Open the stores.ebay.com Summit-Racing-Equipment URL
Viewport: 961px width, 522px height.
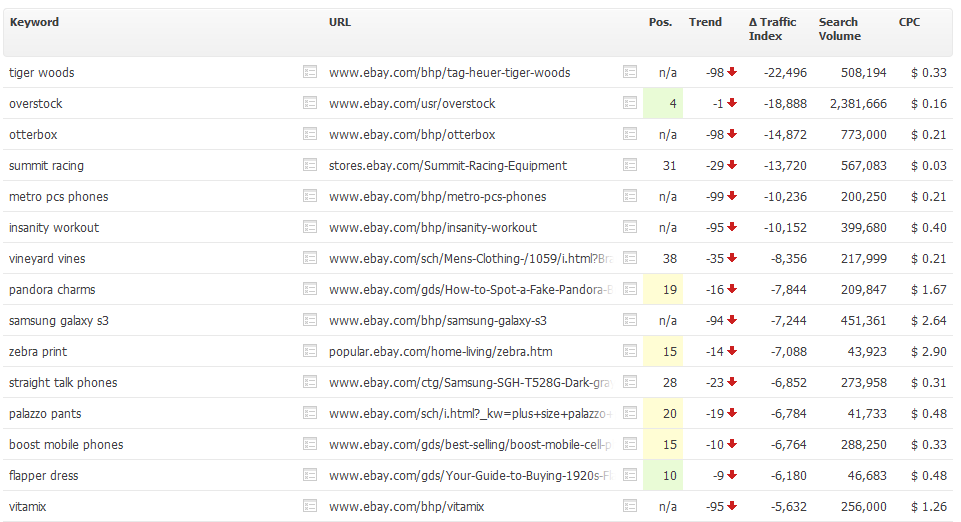(x=447, y=165)
